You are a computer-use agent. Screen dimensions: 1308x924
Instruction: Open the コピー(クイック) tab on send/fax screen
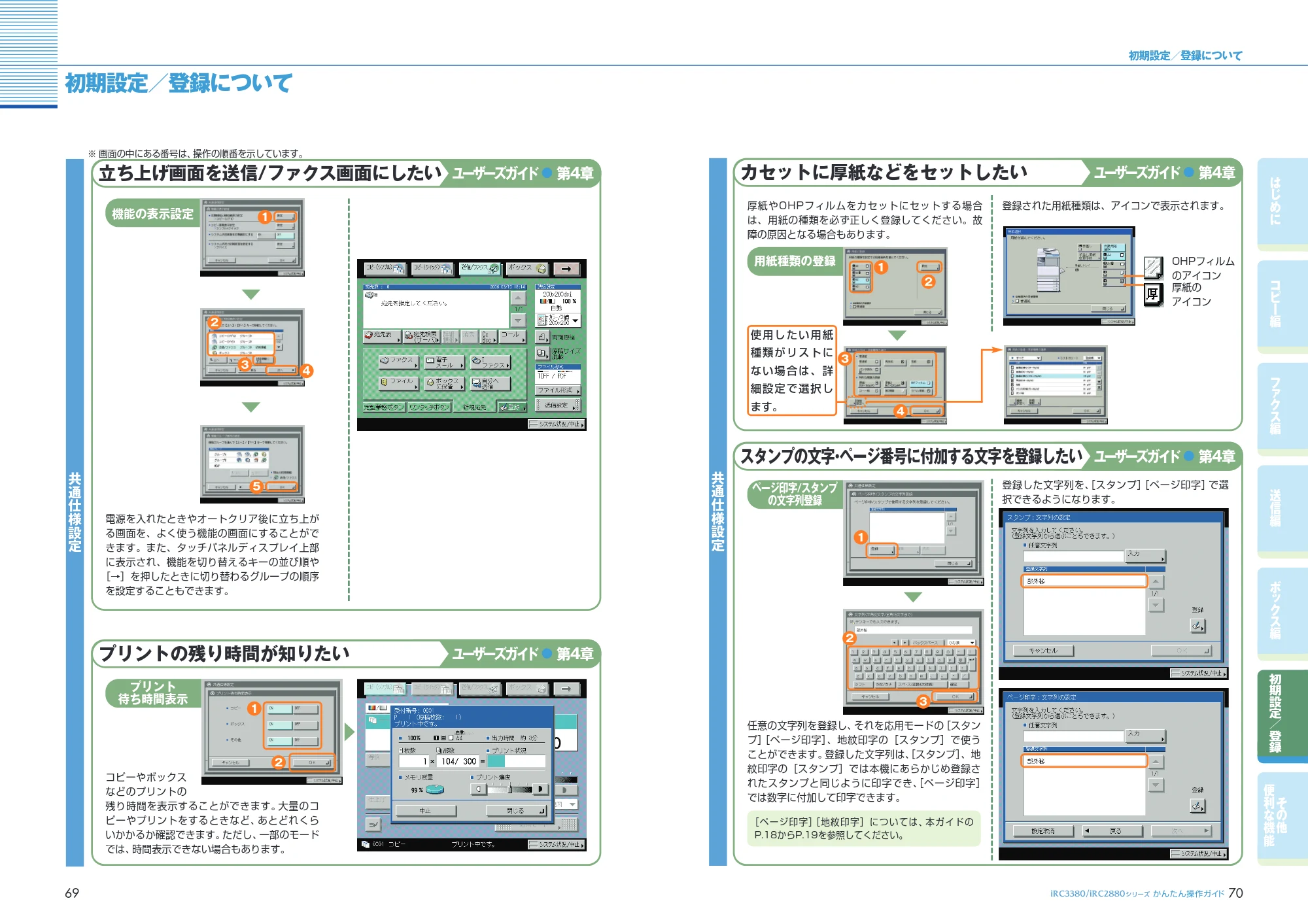[x=432, y=268]
